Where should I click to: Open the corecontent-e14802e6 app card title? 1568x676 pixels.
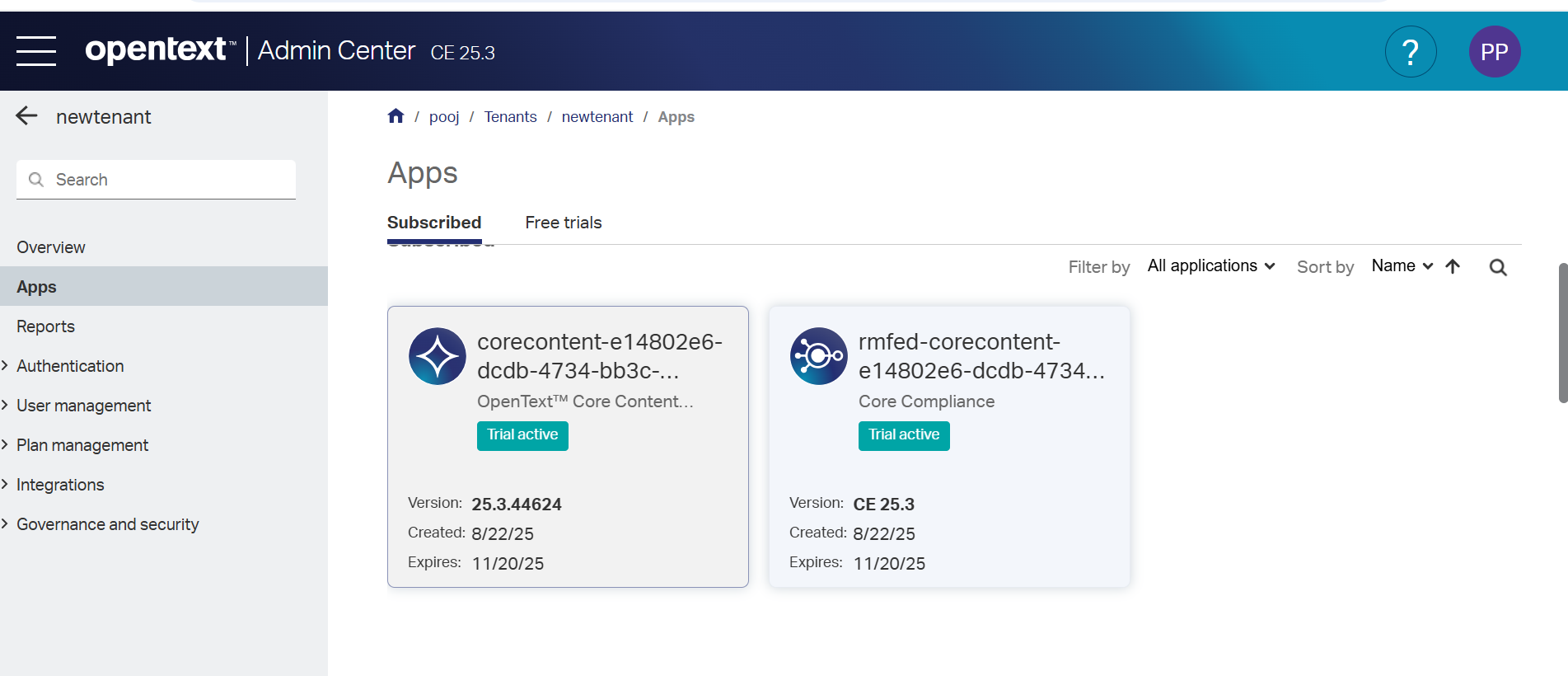(600, 356)
